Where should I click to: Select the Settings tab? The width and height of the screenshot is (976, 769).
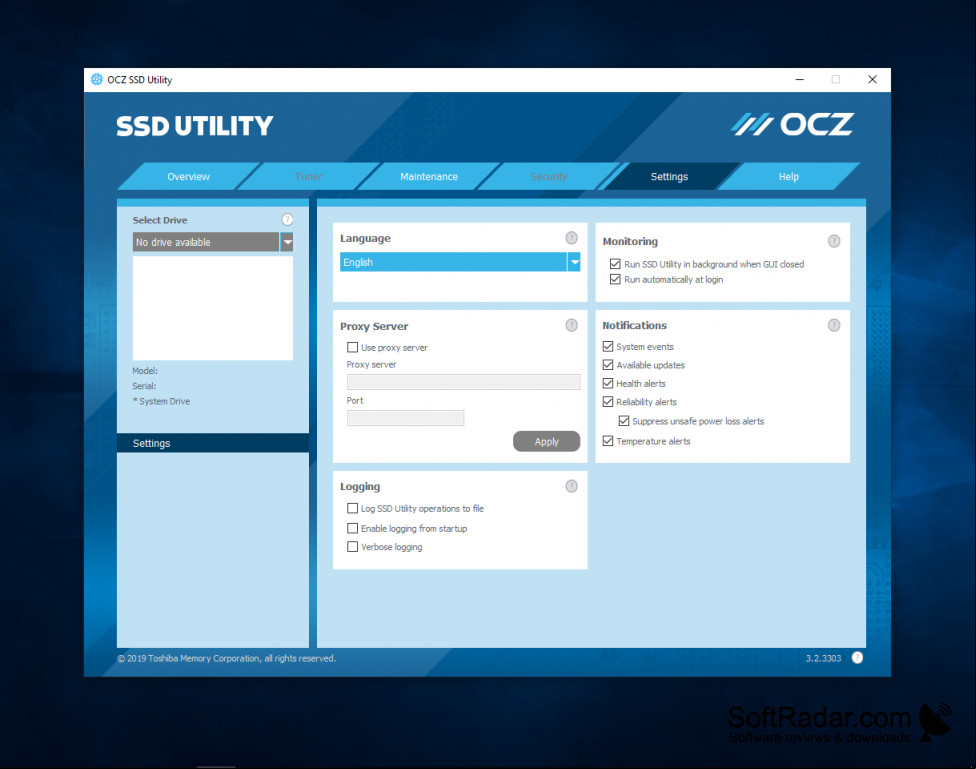669,177
